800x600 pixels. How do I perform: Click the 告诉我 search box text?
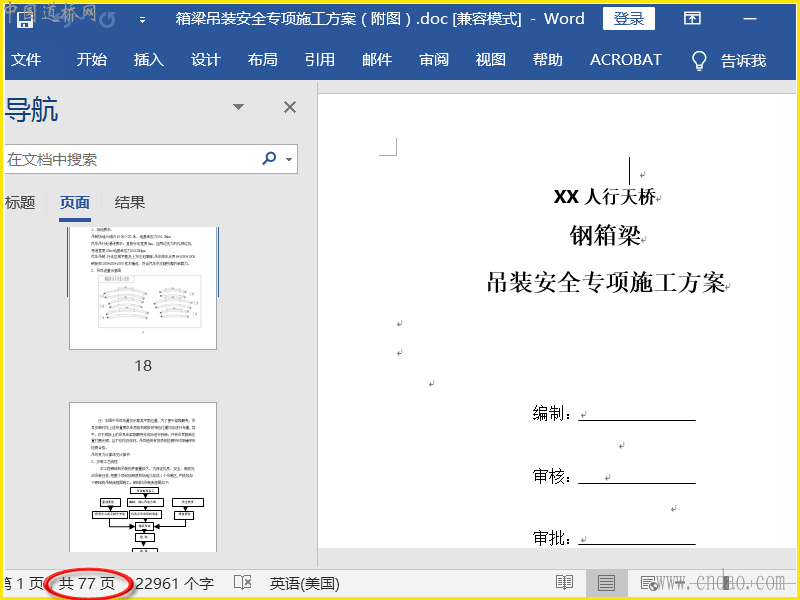click(743, 61)
